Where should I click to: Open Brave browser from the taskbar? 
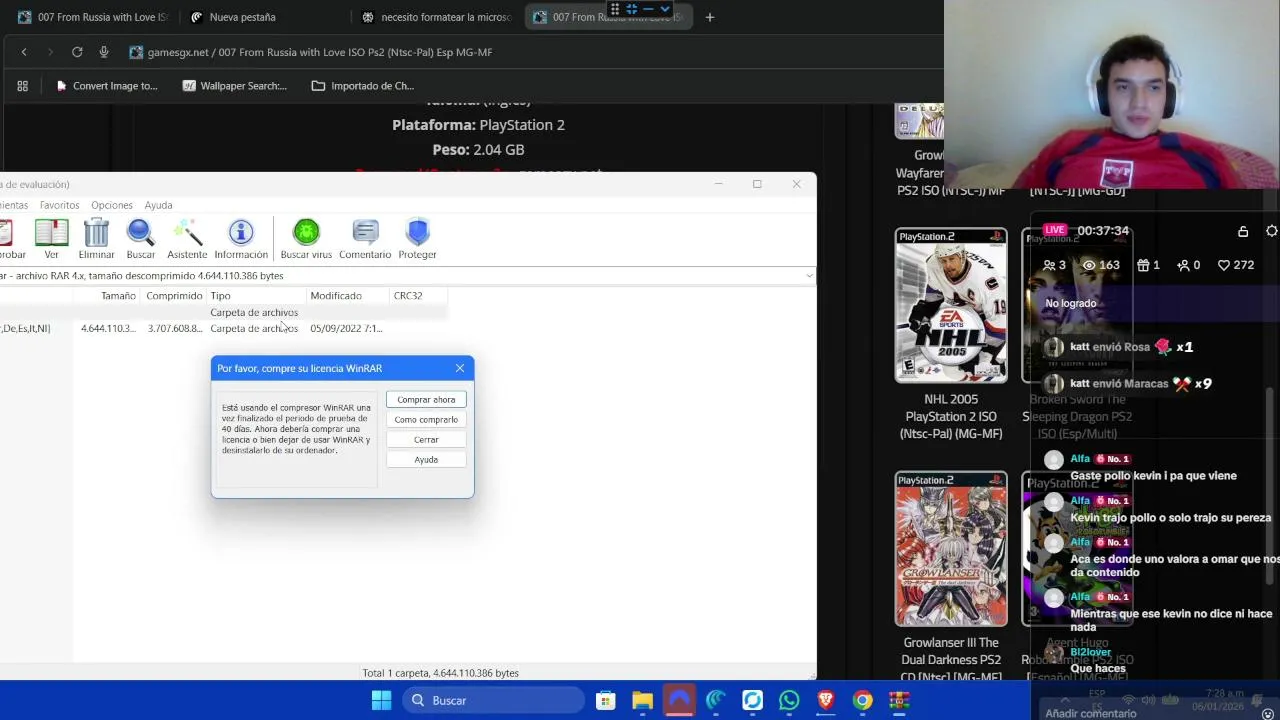pyautogui.click(x=826, y=700)
